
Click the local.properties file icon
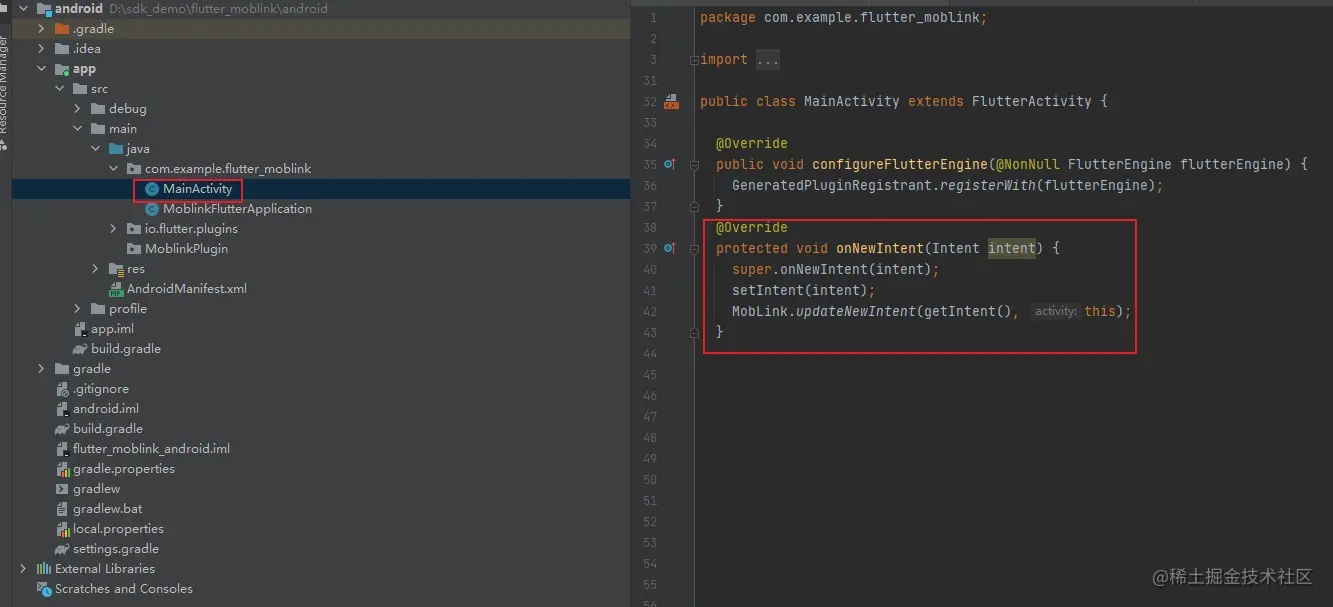pyautogui.click(x=62, y=529)
